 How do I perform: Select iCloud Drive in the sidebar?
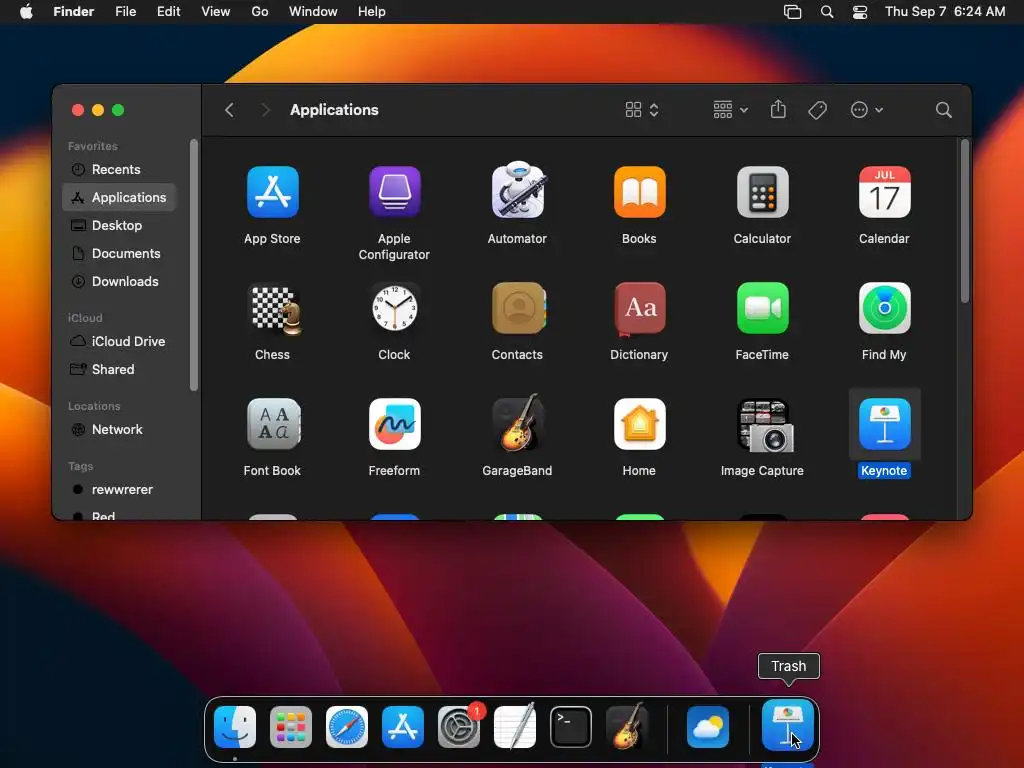[x=119, y=342]
